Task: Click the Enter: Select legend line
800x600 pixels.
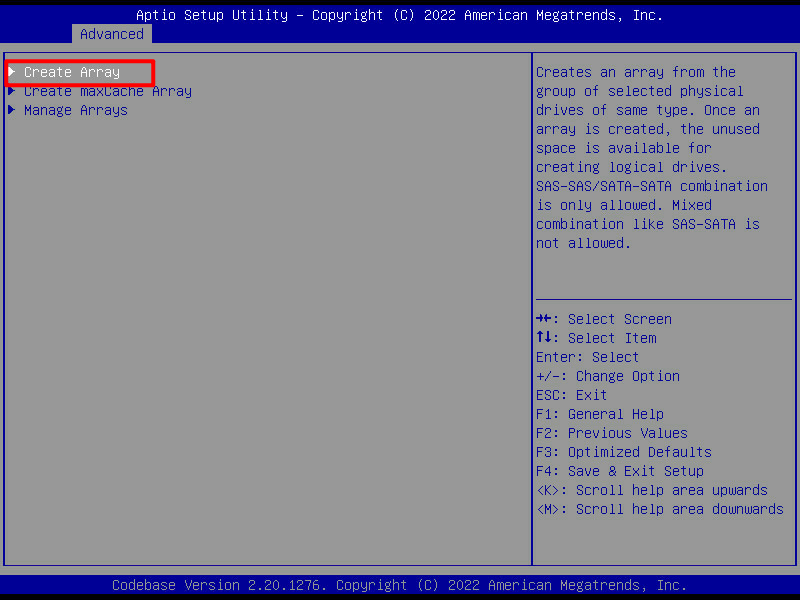Action: 587,357
